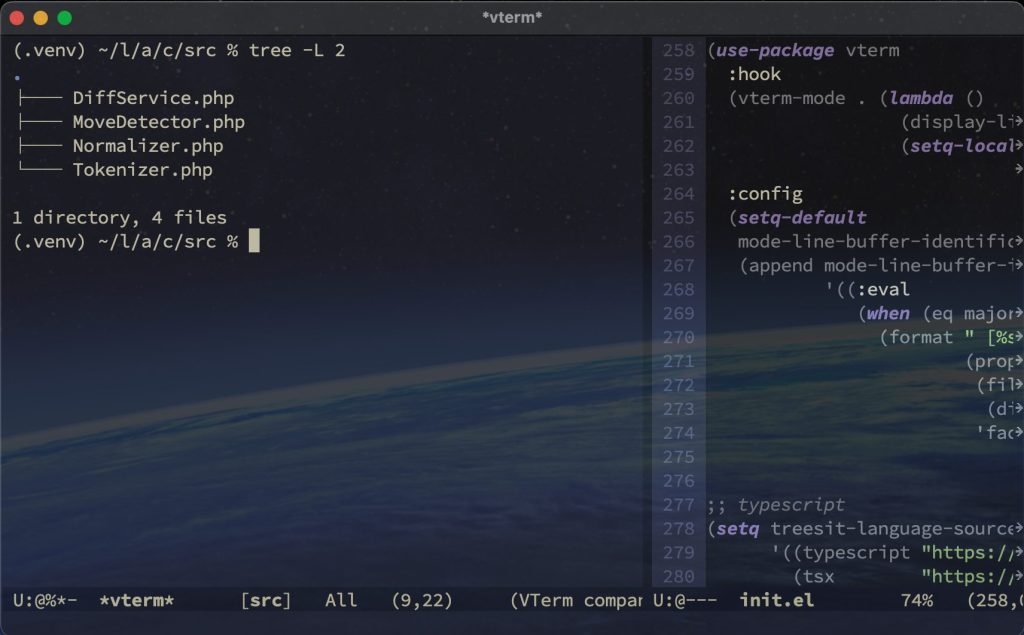Image resolution: width=1024 pixels, height=635 pixels.
Task: Click DiffService.php in tree output
Action: tap(153, 98)
